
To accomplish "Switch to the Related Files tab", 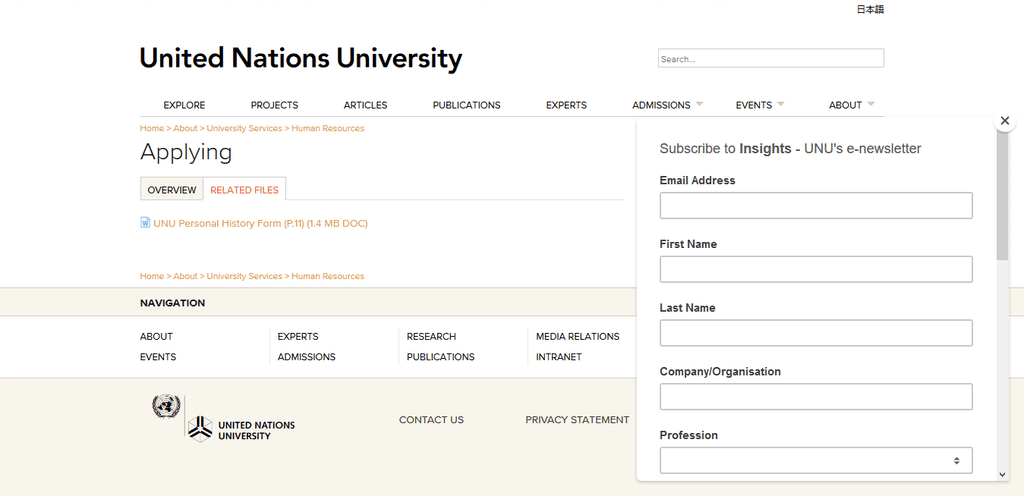I will click(244, 190).
